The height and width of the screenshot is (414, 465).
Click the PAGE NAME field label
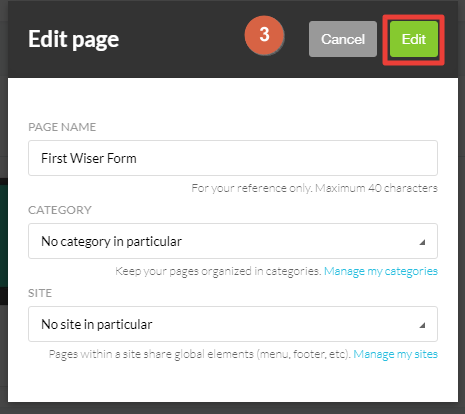pyautogui.click(x=62, y=127)
